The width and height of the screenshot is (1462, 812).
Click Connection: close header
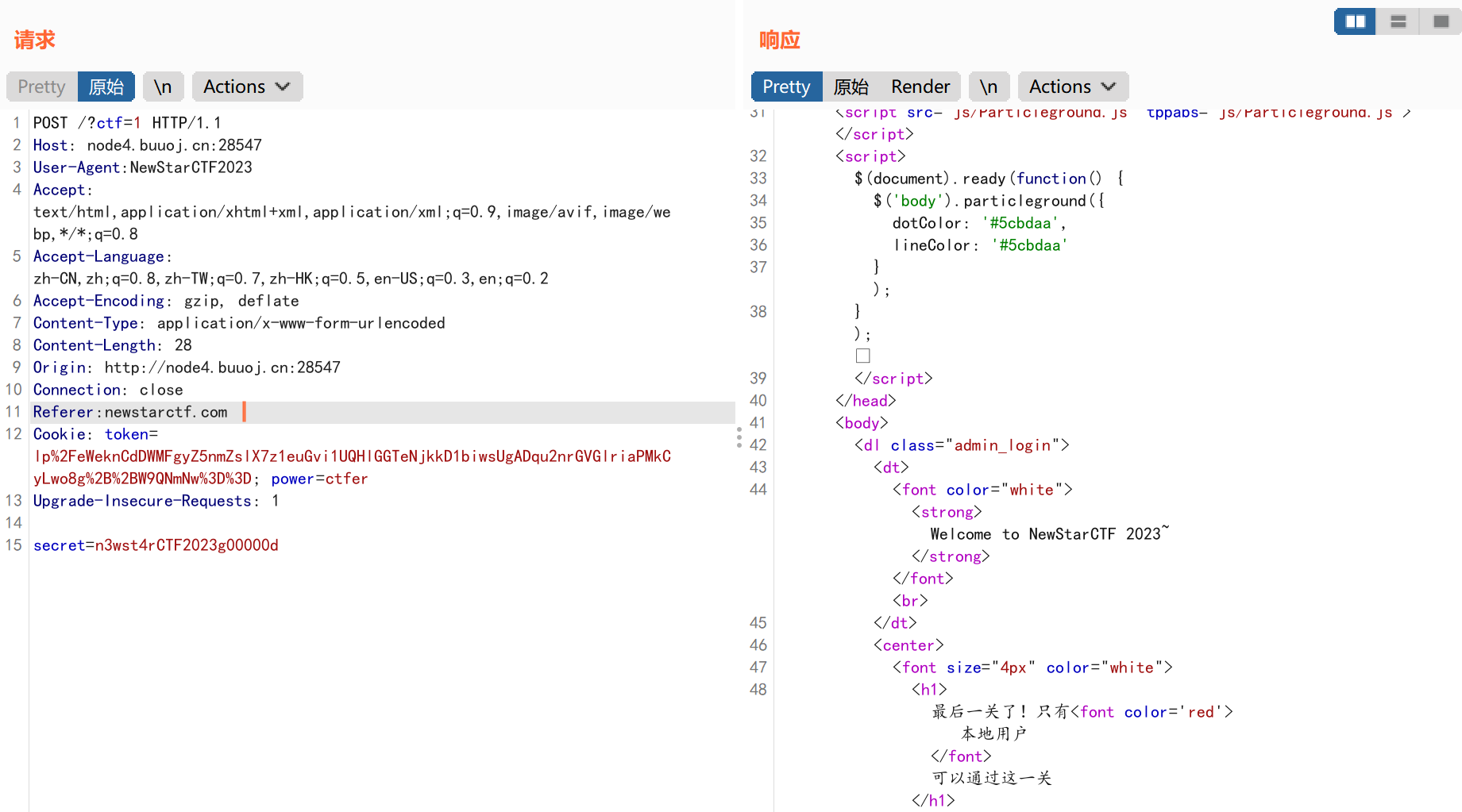click(x=108, y=390)
